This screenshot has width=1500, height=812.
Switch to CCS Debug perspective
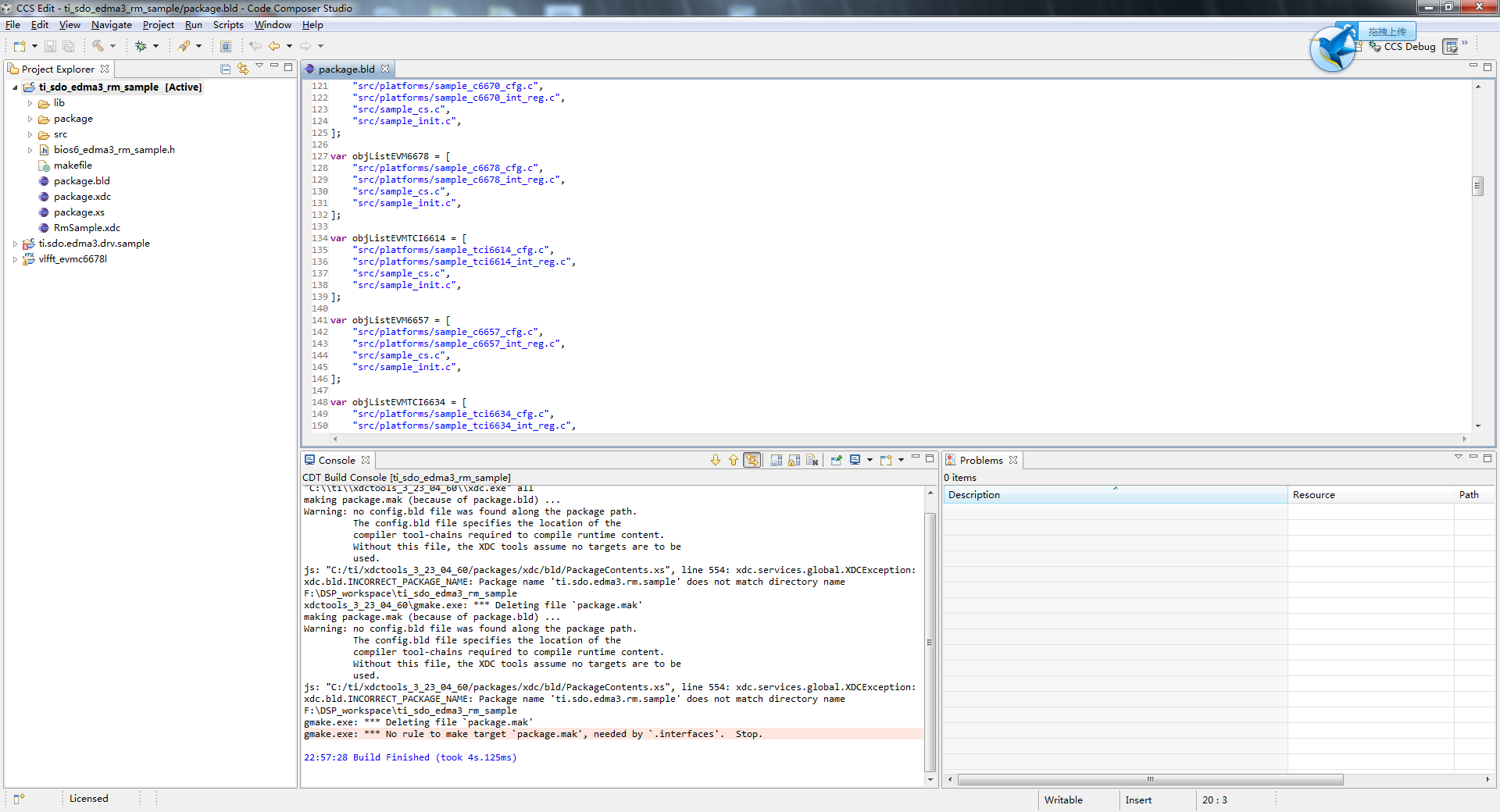pos(1402,47)
